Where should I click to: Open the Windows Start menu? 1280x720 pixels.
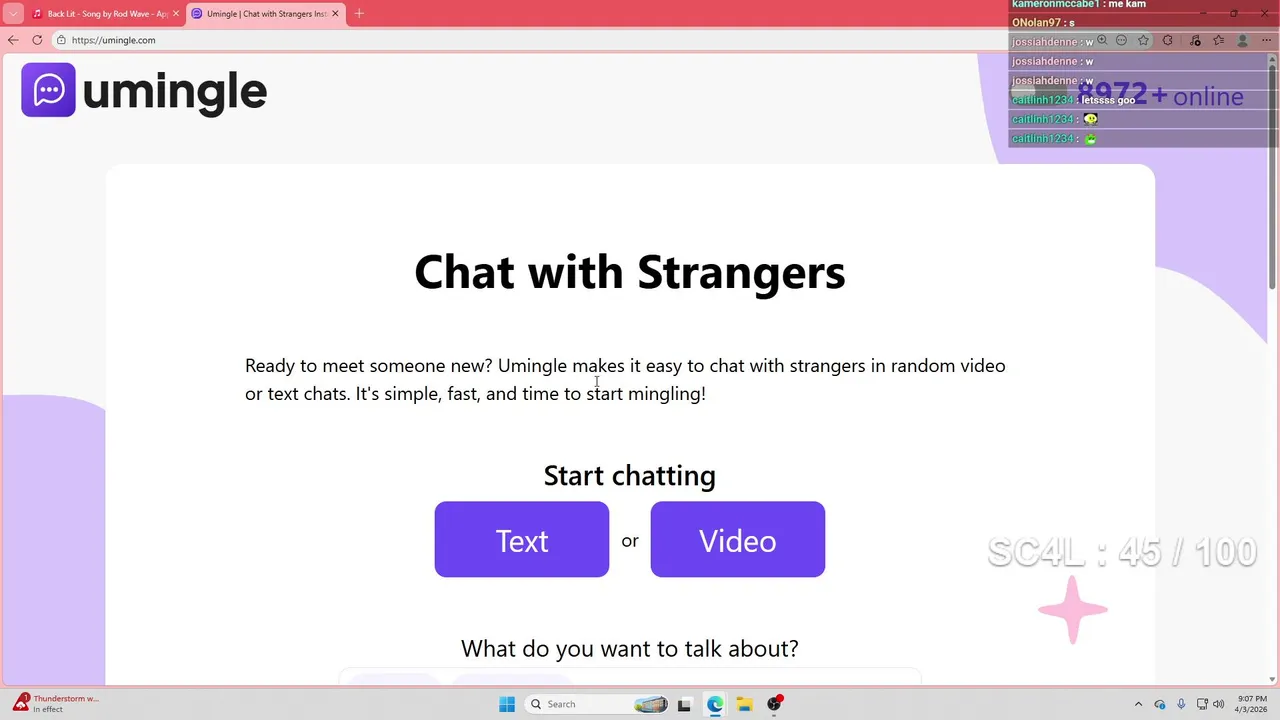coord(507,704)
